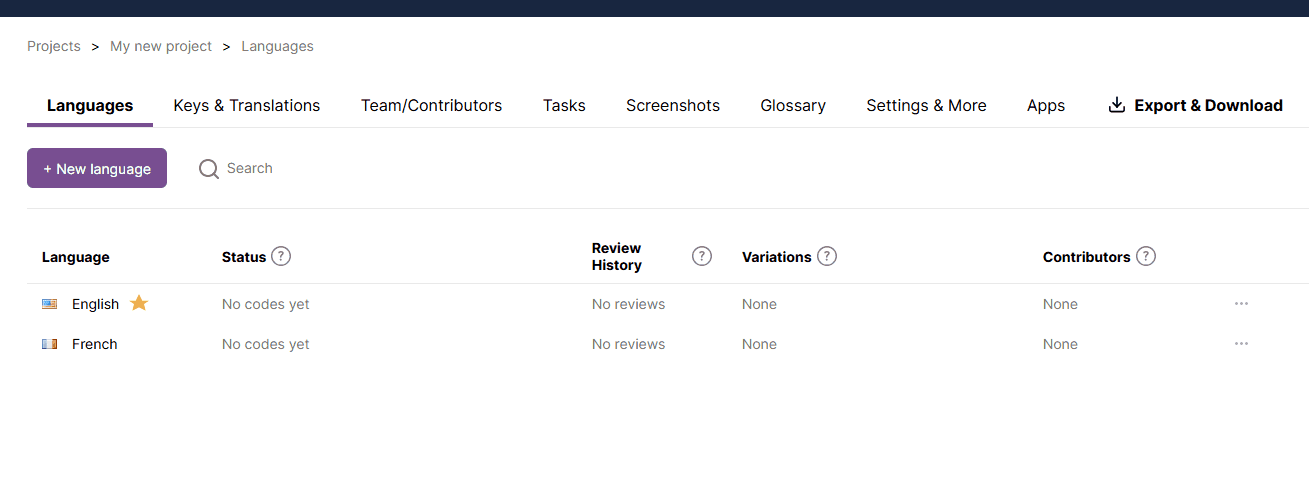
Task: Go to the Tasks tab
Action: click(x=564, y=106)
